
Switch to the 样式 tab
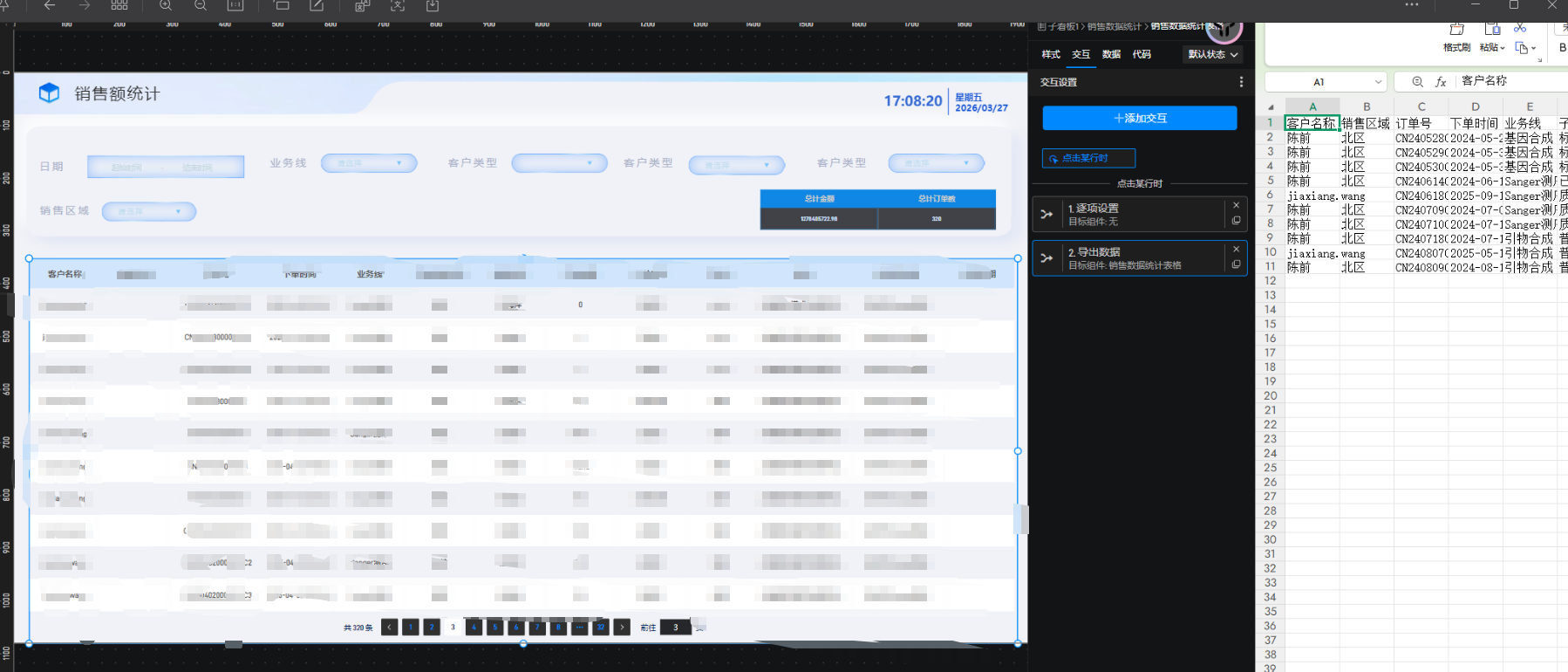pyautogui.click(x=1051, y=54)
